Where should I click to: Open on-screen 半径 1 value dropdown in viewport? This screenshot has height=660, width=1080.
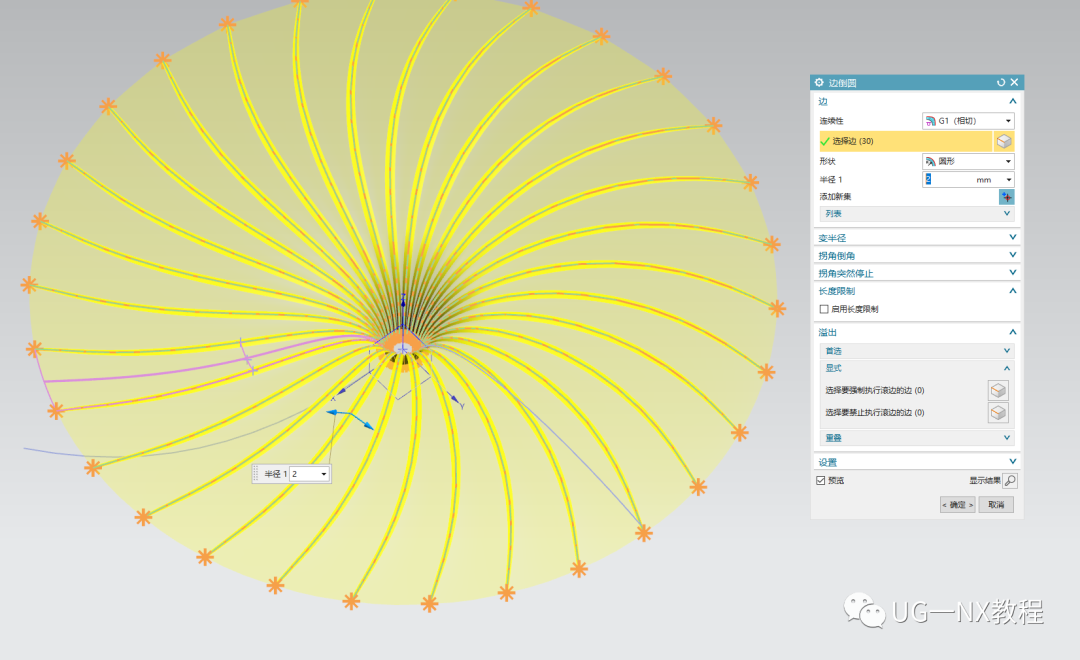click(x=324, y=474)
